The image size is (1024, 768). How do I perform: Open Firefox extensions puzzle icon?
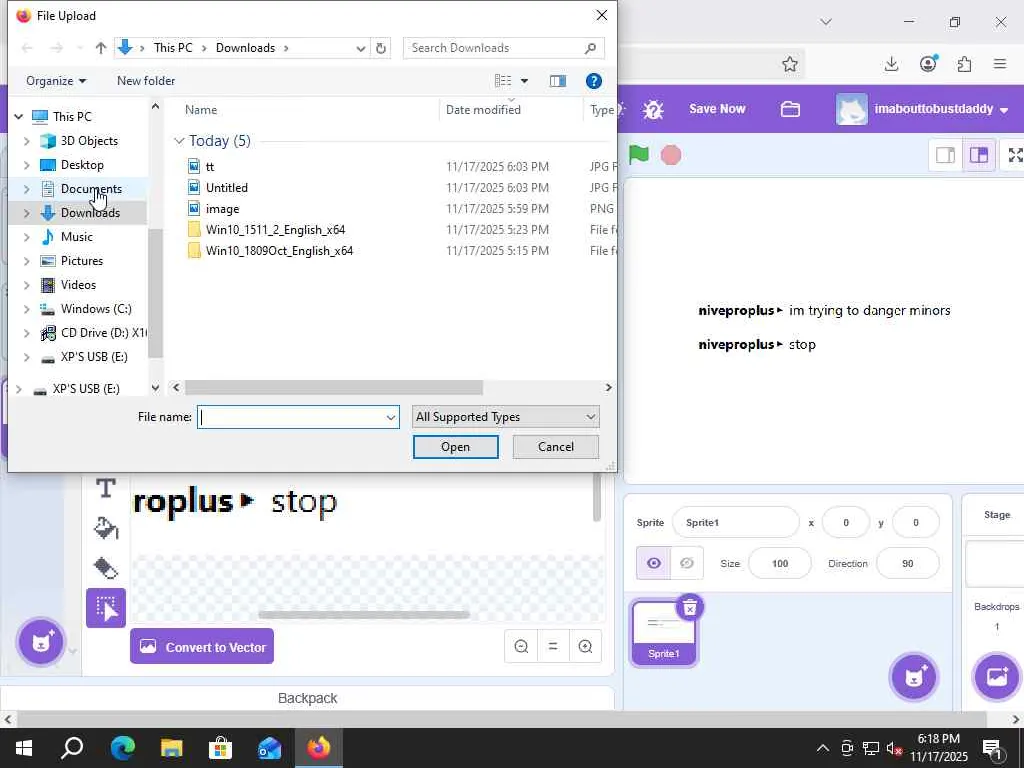[x=964, y=64]
